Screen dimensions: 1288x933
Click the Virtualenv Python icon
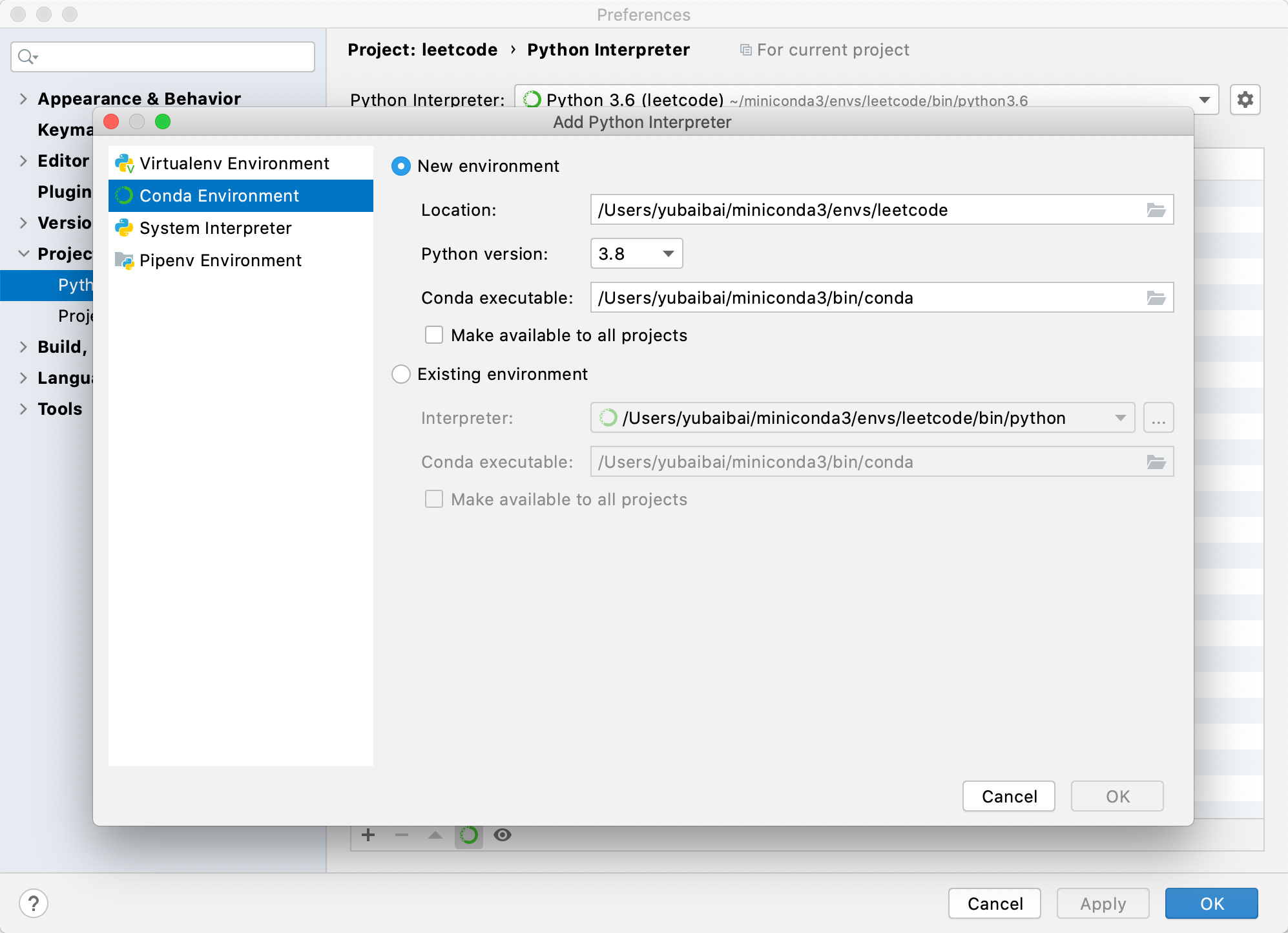[124, 163]
